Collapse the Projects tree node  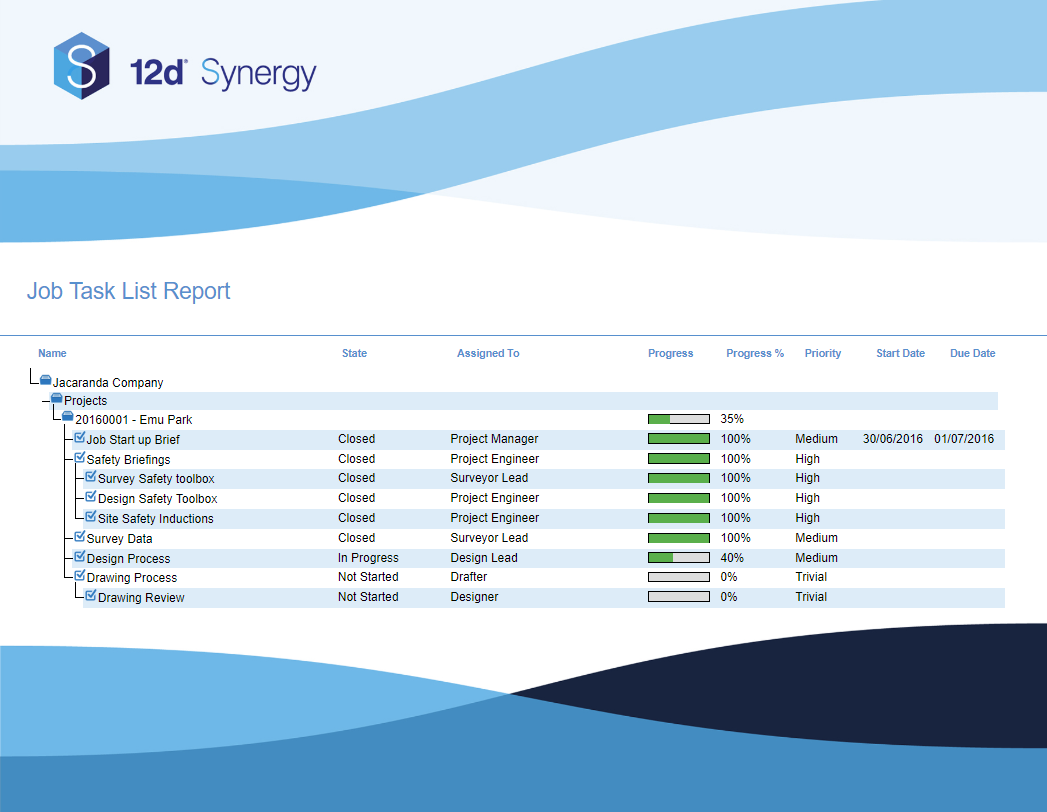45,400
